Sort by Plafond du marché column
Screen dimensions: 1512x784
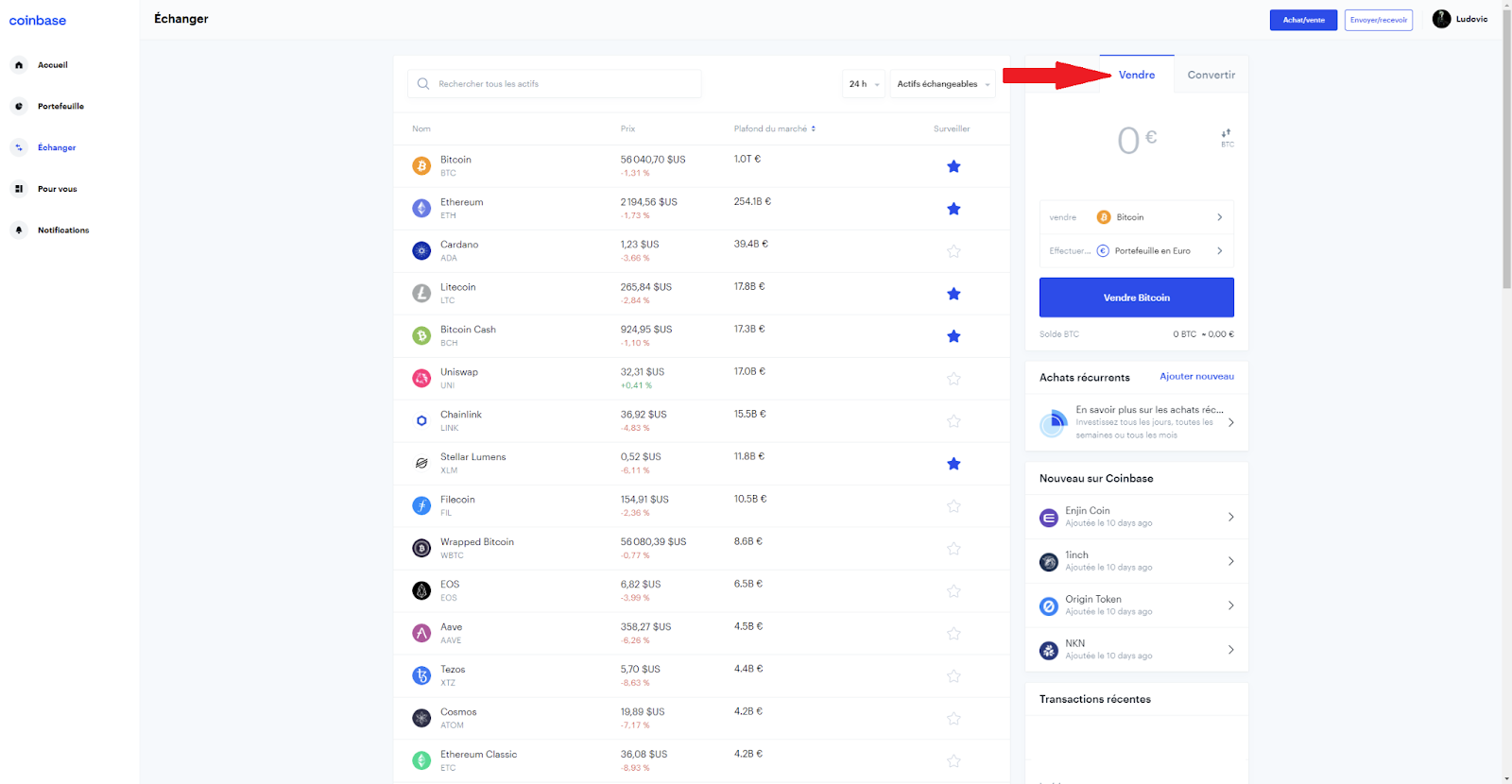click(x=774, y=128)
